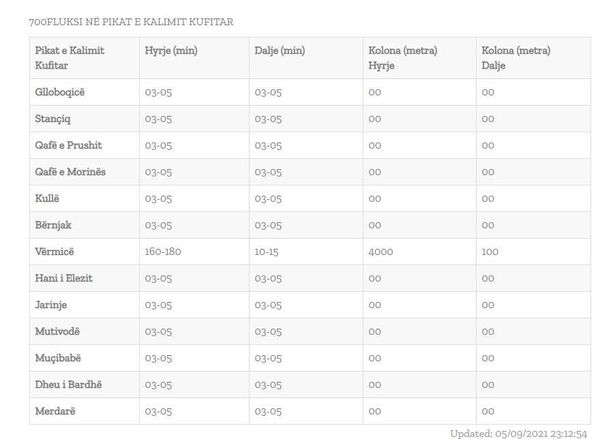Click the Kullë border crossing name

click(x=47, y=199)
